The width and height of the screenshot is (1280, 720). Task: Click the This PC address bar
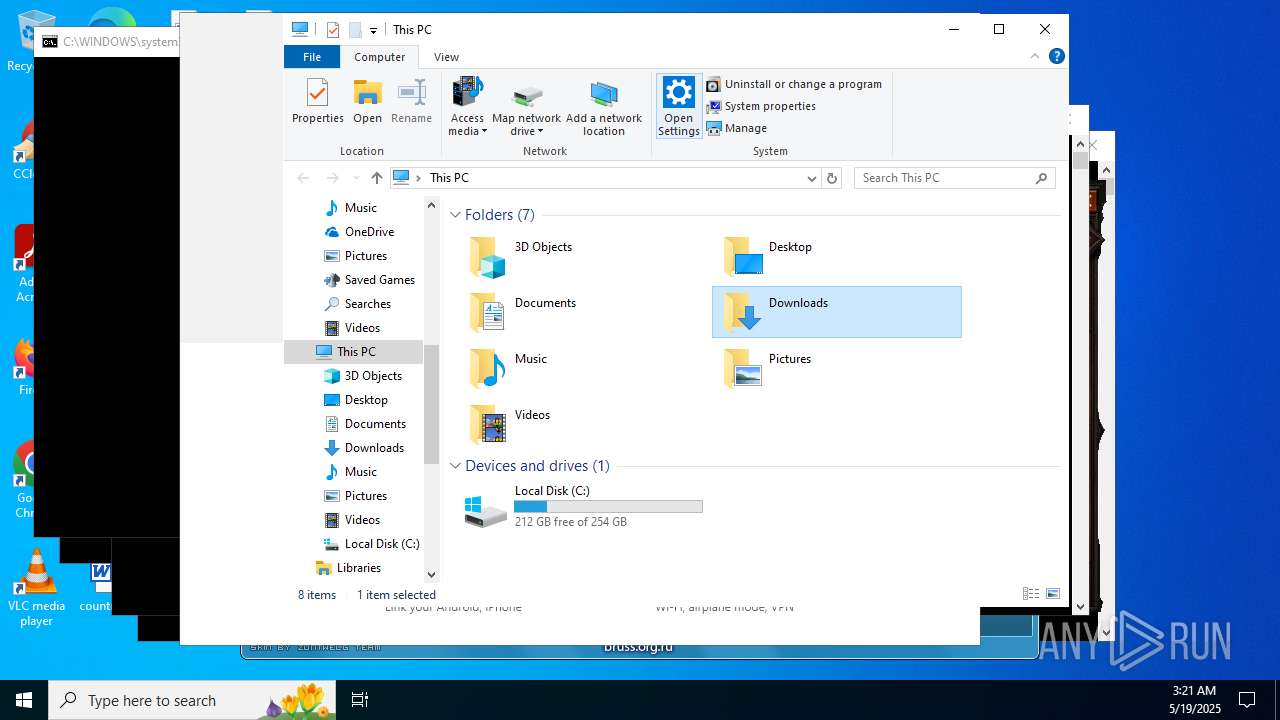(x=605, y=178)
